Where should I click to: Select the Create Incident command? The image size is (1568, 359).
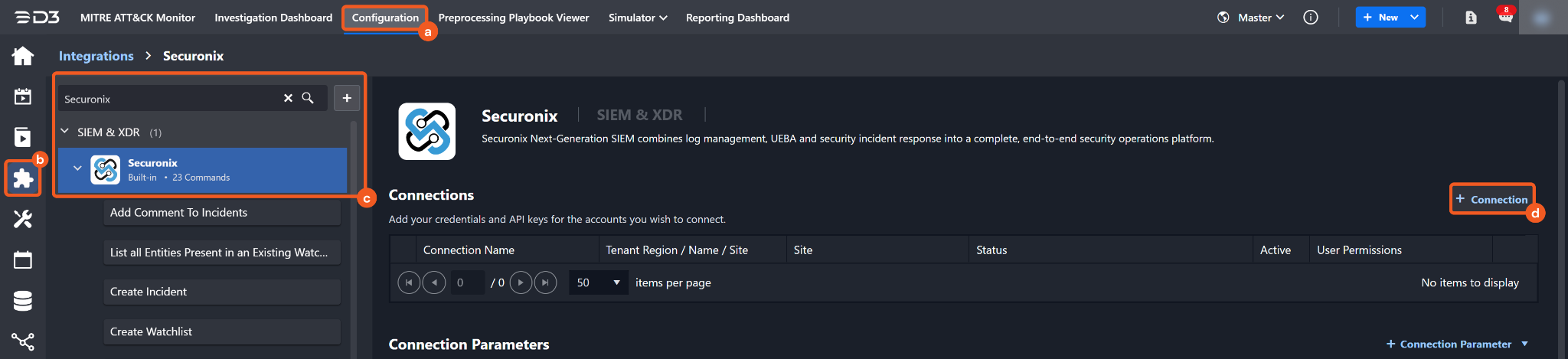pos(221,292)
